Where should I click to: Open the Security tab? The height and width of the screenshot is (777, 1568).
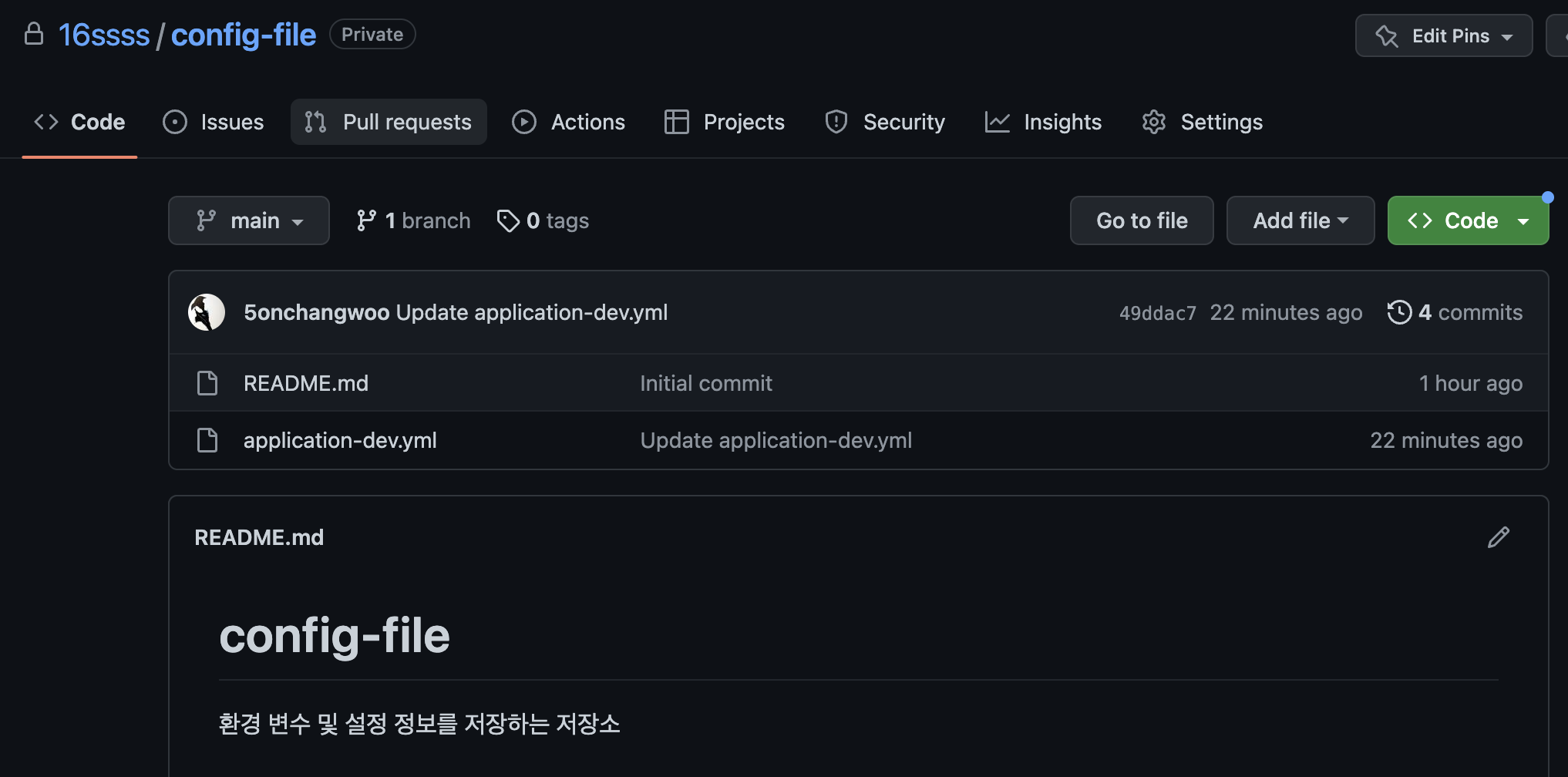click(885, 122)
